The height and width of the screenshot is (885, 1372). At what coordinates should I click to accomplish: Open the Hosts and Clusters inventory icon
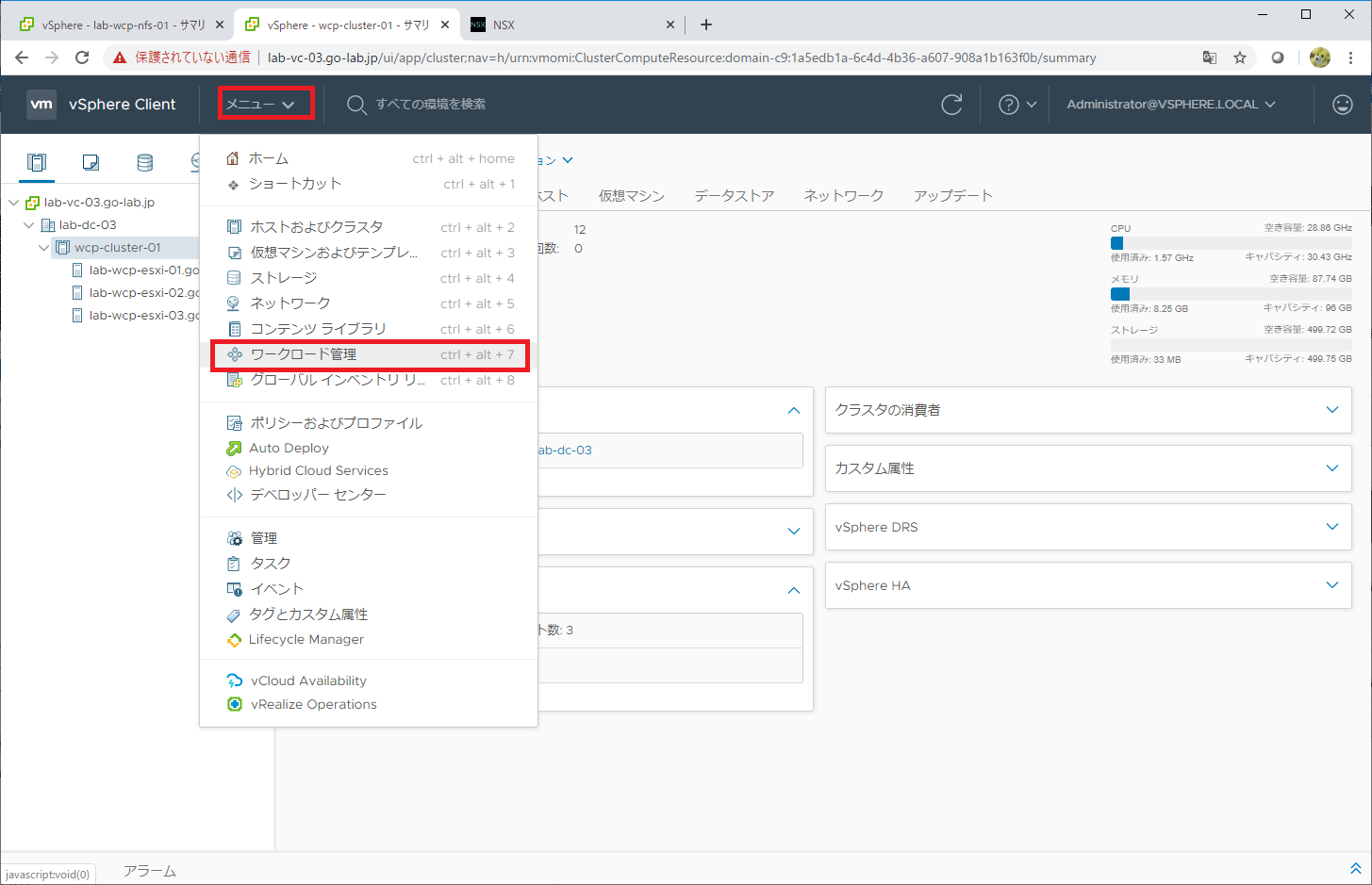(37, 162)
